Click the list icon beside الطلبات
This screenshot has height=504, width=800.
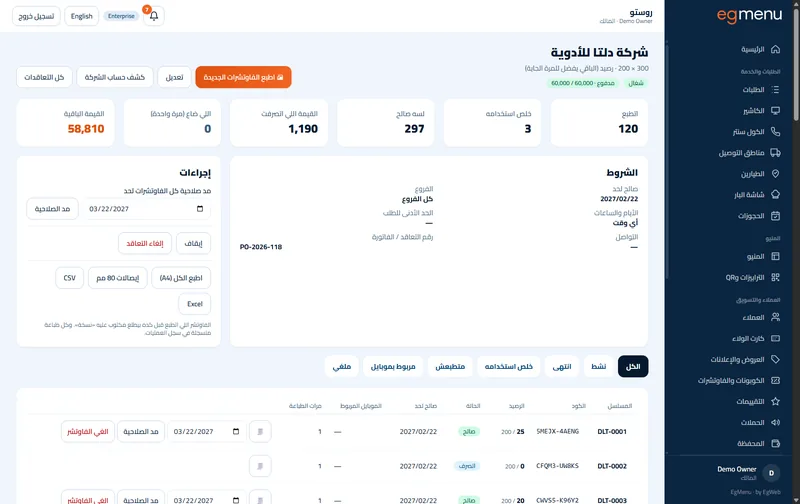776,90
